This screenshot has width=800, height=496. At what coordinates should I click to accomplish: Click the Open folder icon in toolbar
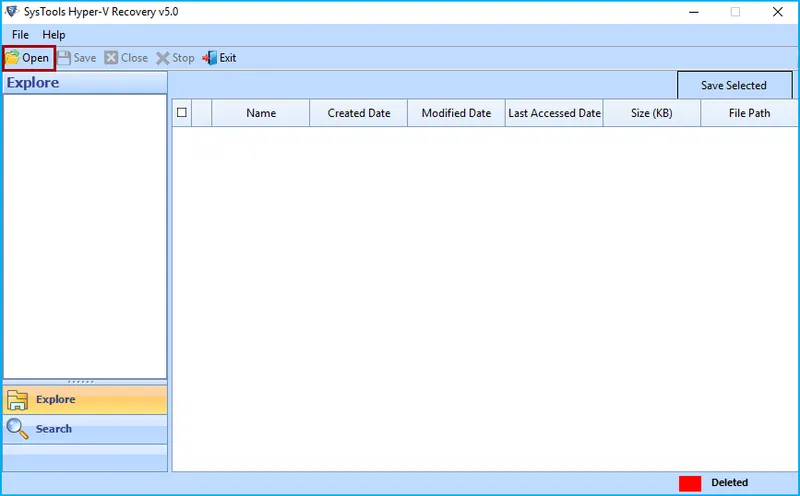[12, 58]
